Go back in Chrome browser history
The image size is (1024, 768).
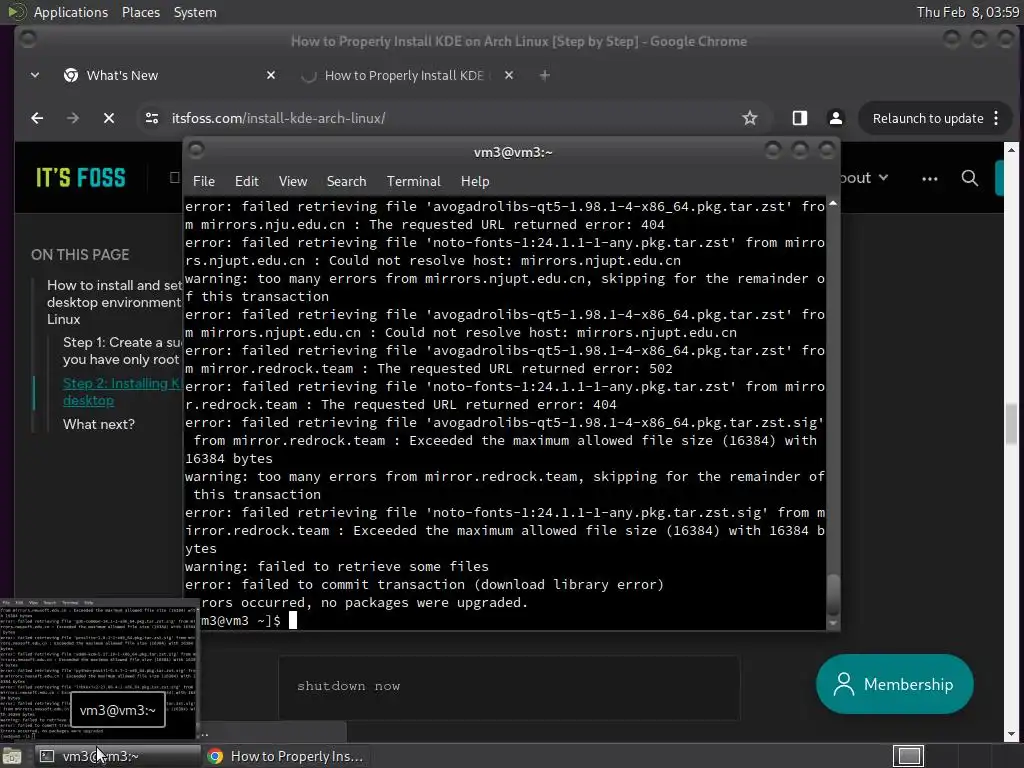(37, 118)
